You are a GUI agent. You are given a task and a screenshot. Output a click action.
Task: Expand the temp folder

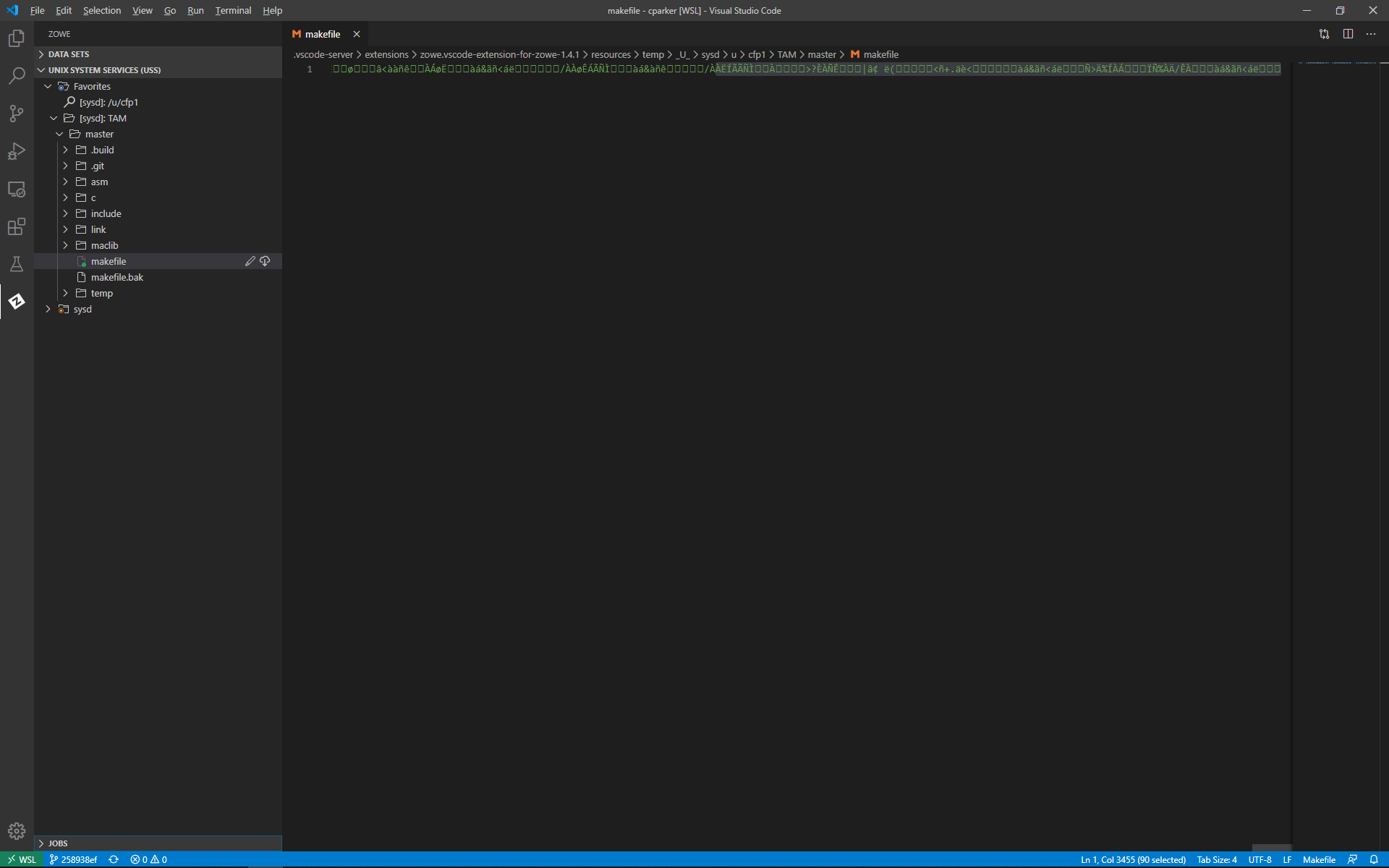[x=65, y=293]
